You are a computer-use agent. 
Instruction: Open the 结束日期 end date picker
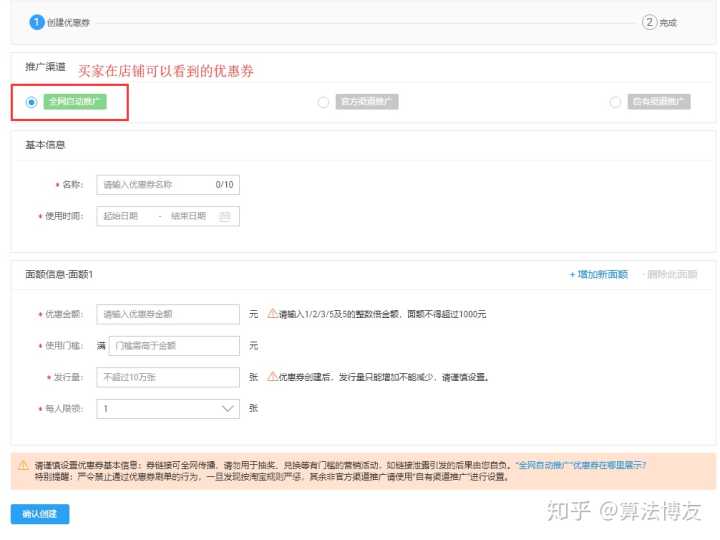(x=188, y=216)
